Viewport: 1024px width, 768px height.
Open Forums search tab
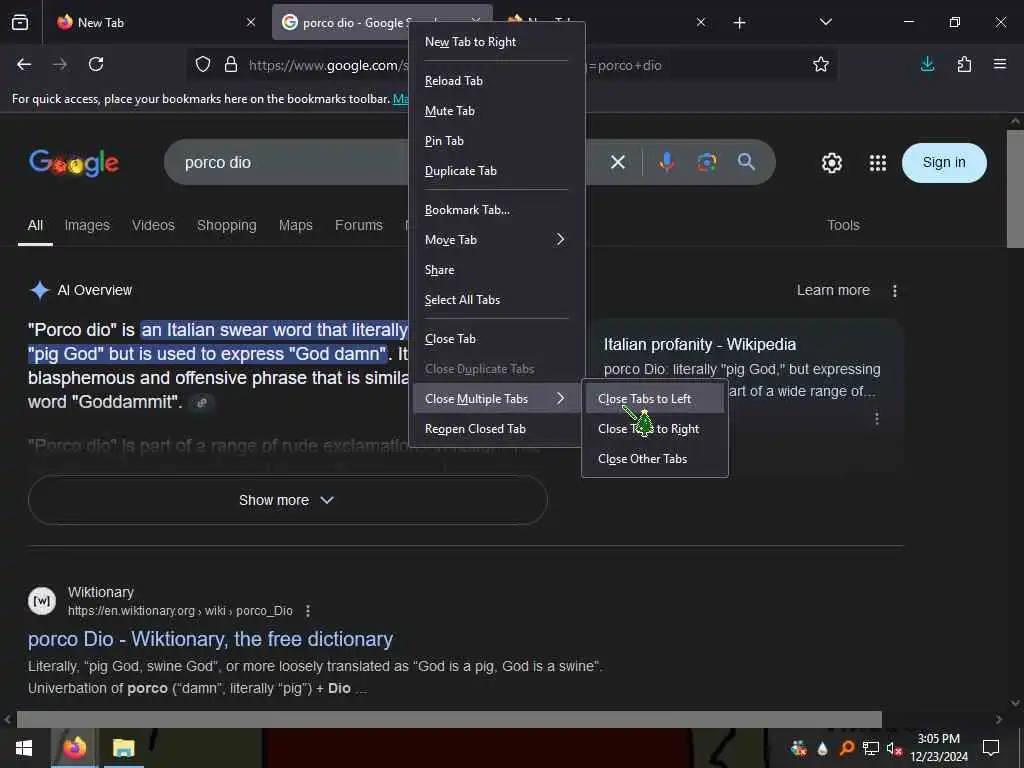click(x=359, y=225)
